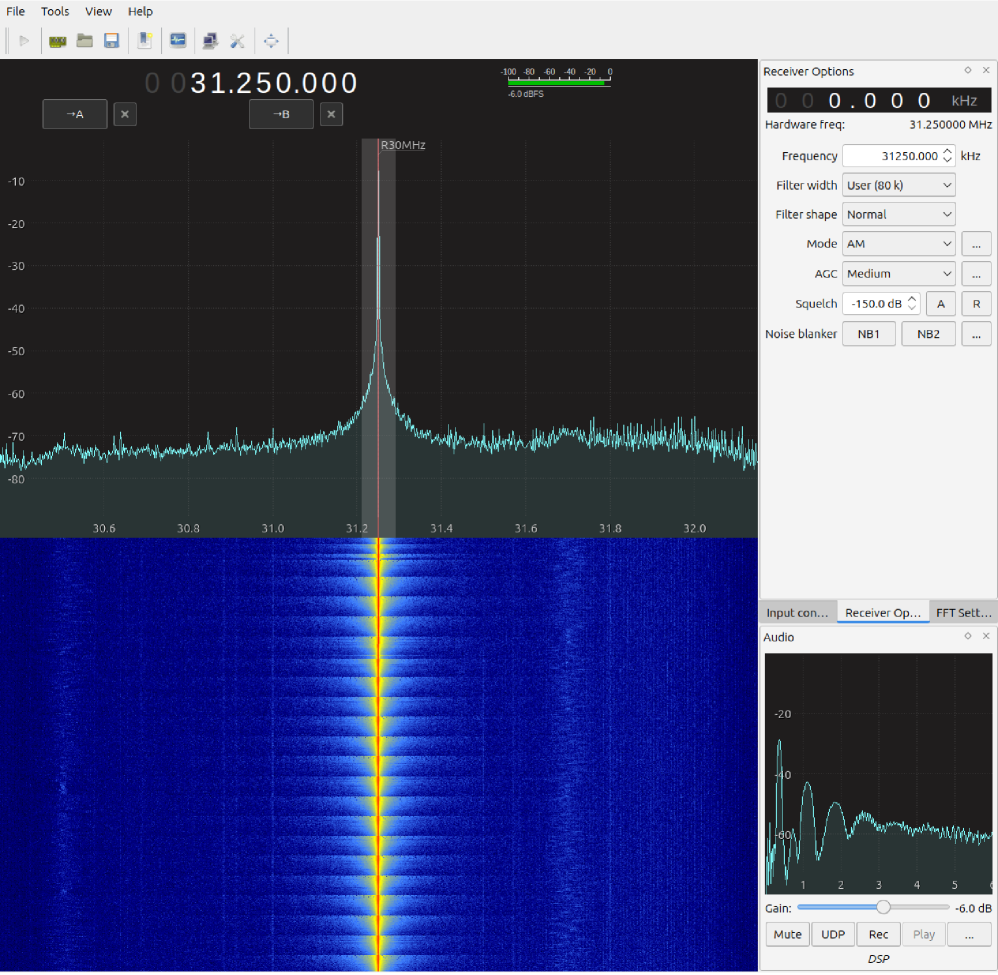998x975 pixels.
Task: Click the Load settings folder icon
Action: (x=85, y=41)
